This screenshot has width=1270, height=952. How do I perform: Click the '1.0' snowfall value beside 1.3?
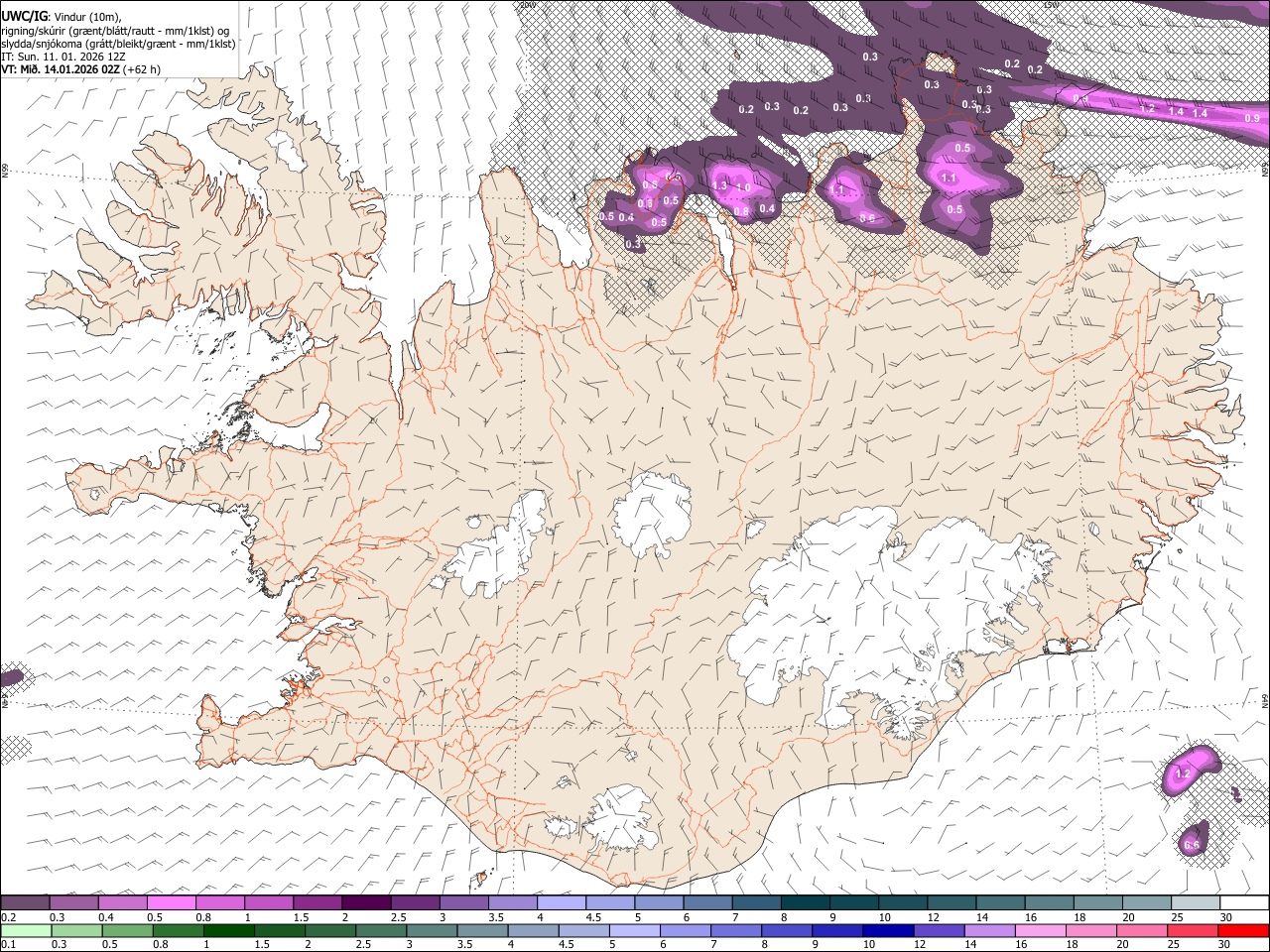pyautogui.click(x=743, y=187)
